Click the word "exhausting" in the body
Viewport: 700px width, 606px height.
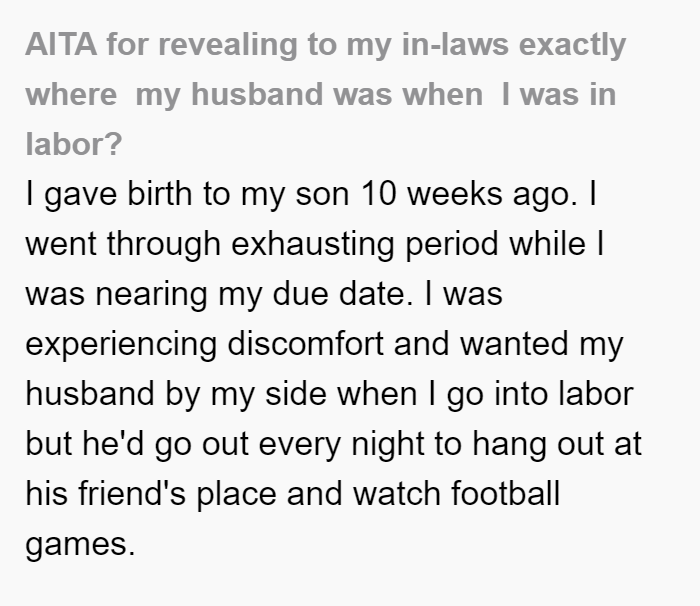[x=312, y=244]
